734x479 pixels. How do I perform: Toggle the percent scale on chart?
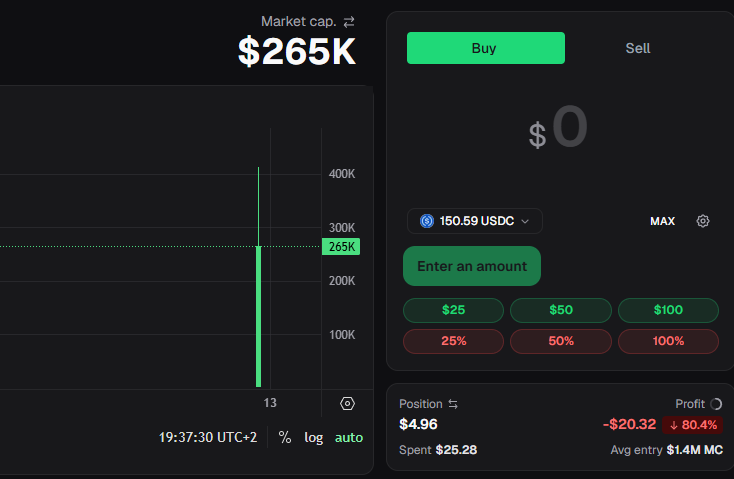tap(285, 437)
